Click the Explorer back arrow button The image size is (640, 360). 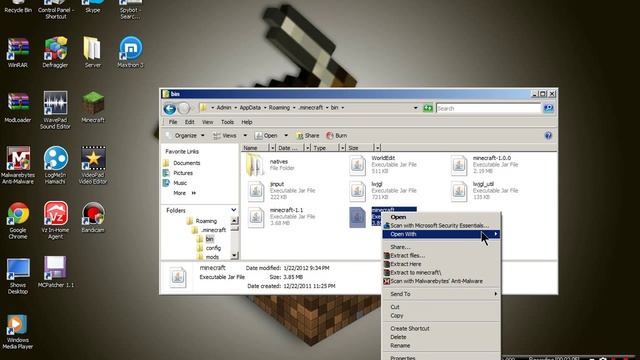pyautogui.click(x=170, y=108)
